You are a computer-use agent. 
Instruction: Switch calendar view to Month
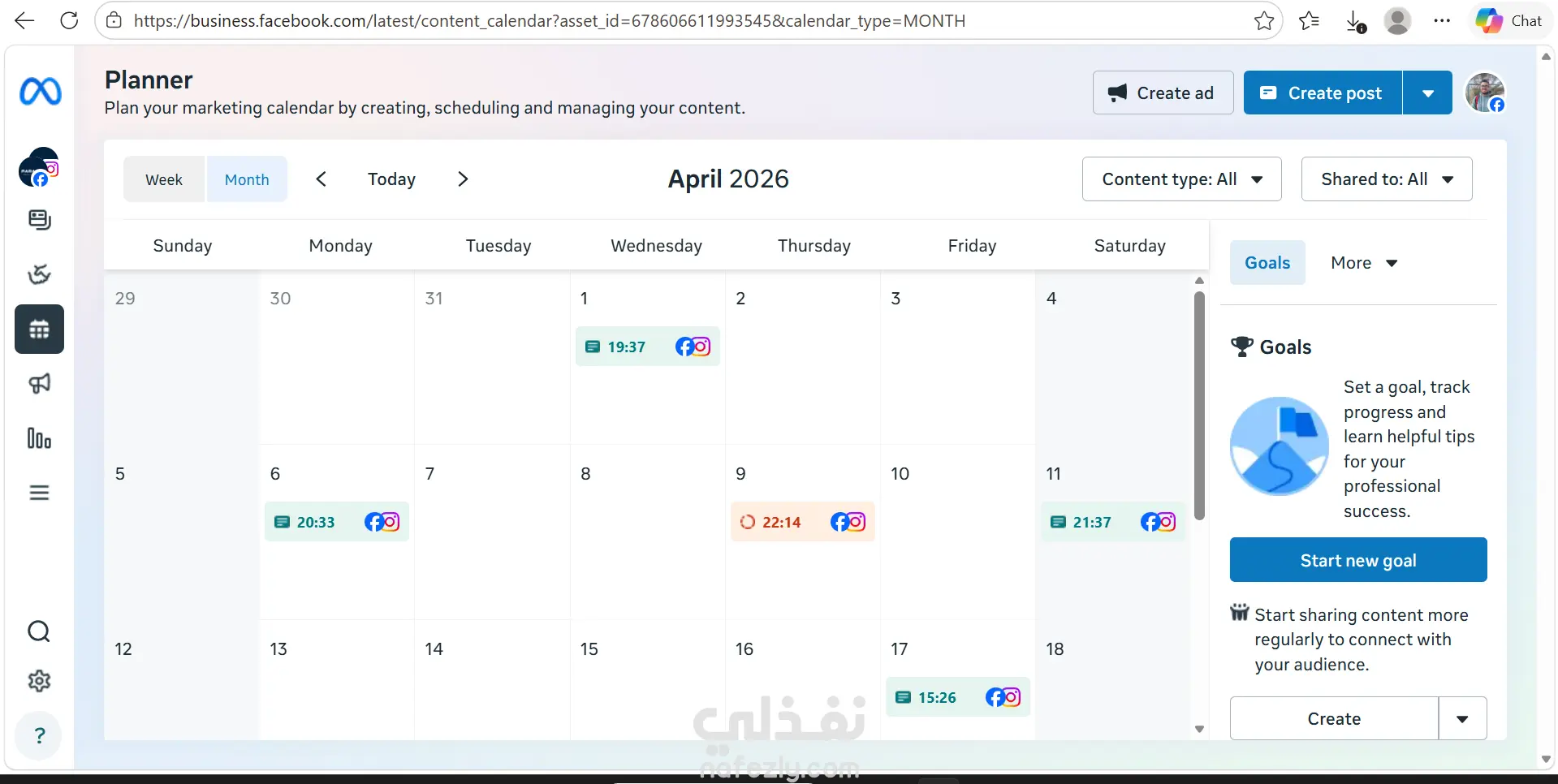(x=247, y=179)
